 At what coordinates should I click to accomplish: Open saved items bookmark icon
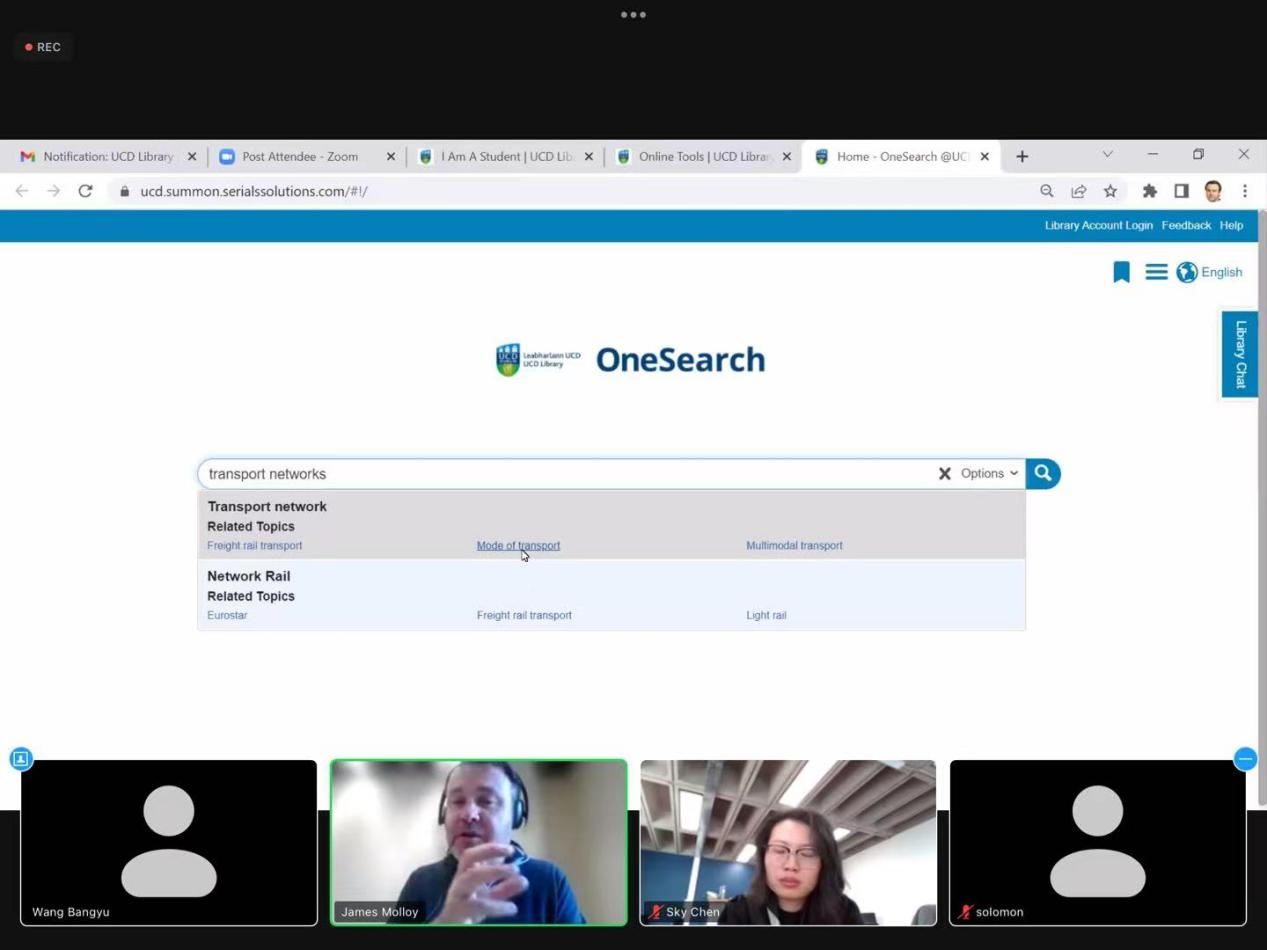click(x=1121, y=272)
